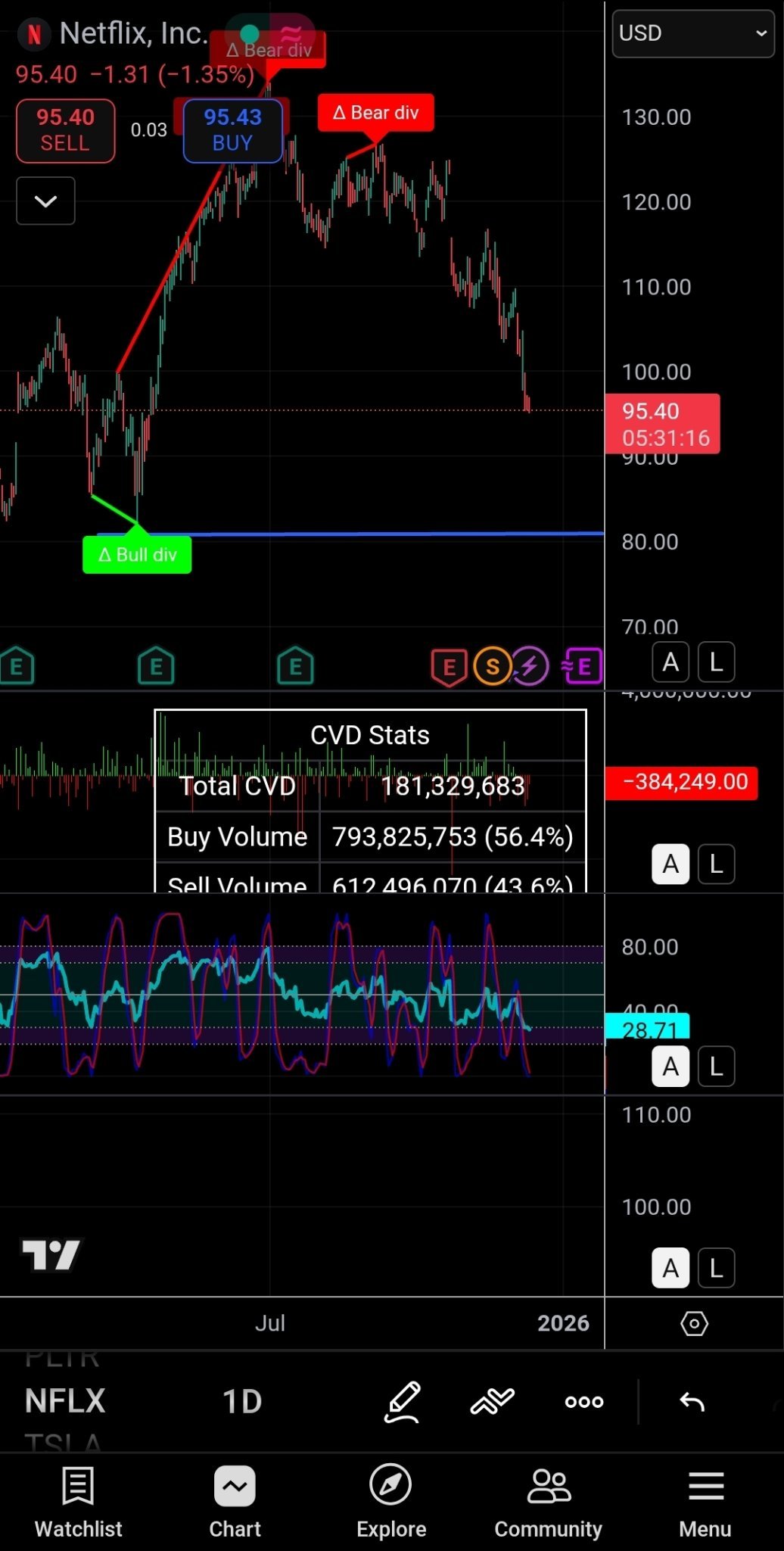Click the Jul date axis label
Screen dimensions: 784x1551
tap(270, 1323)
